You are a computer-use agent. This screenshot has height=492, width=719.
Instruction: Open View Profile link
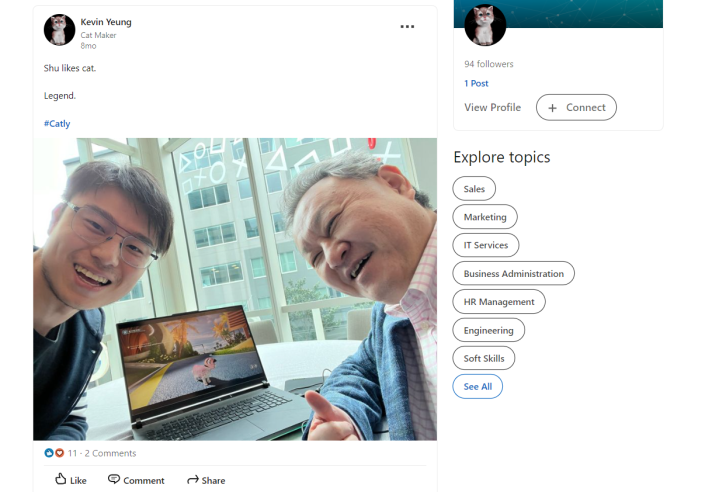492,107
